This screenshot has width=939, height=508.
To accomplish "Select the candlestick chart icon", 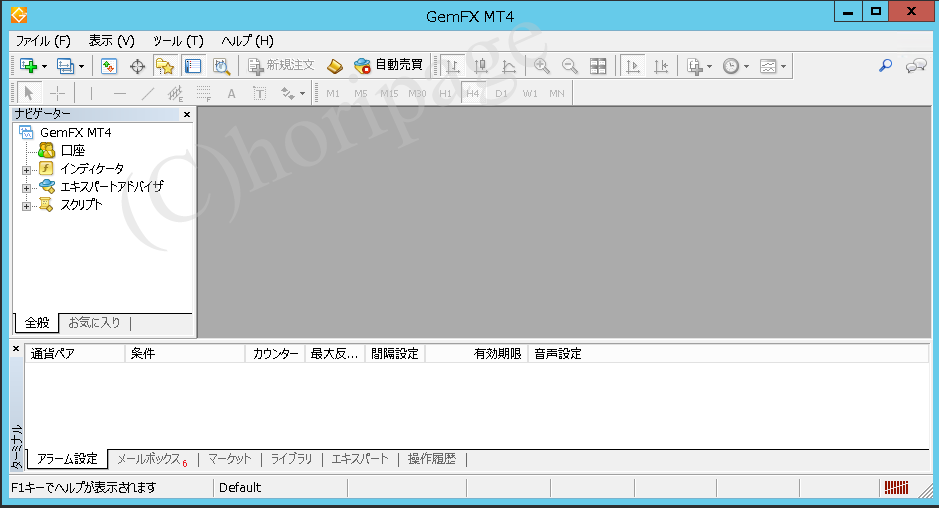I will [x=481, y=66].
